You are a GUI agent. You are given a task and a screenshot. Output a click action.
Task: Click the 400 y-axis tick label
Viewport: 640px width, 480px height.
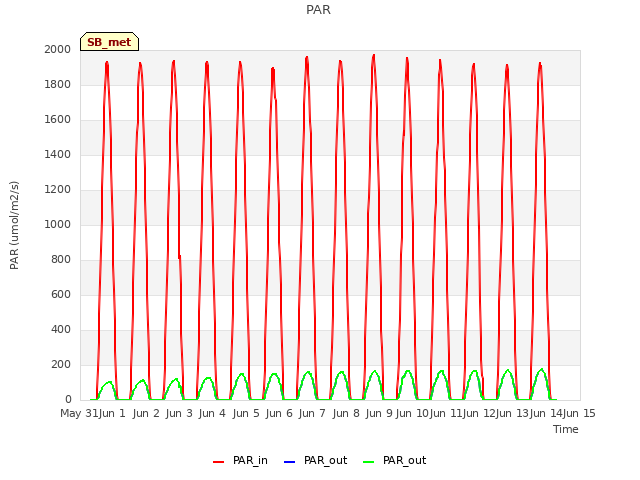61,329
